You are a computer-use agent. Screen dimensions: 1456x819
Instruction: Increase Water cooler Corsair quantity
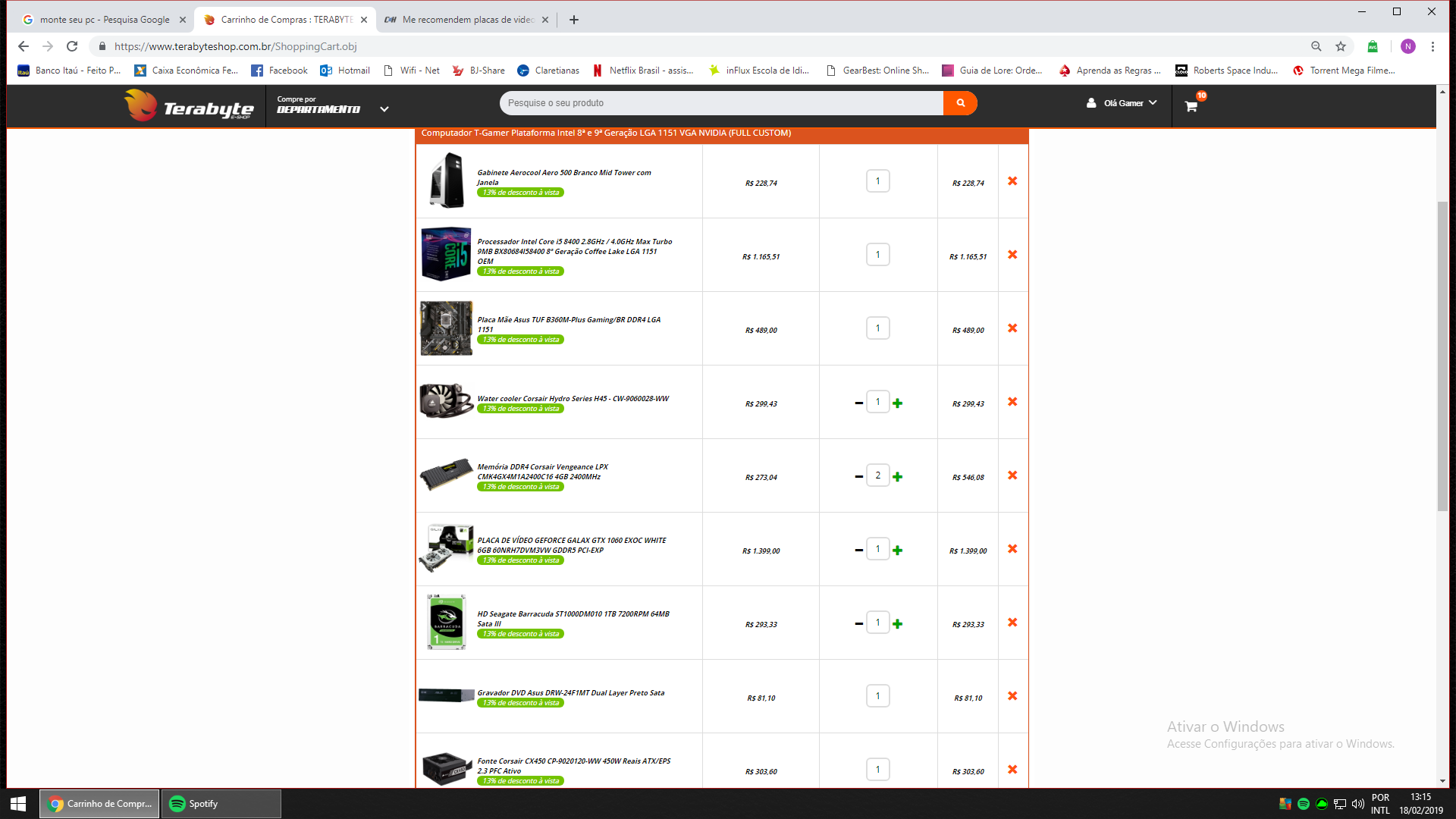point(898,403)
